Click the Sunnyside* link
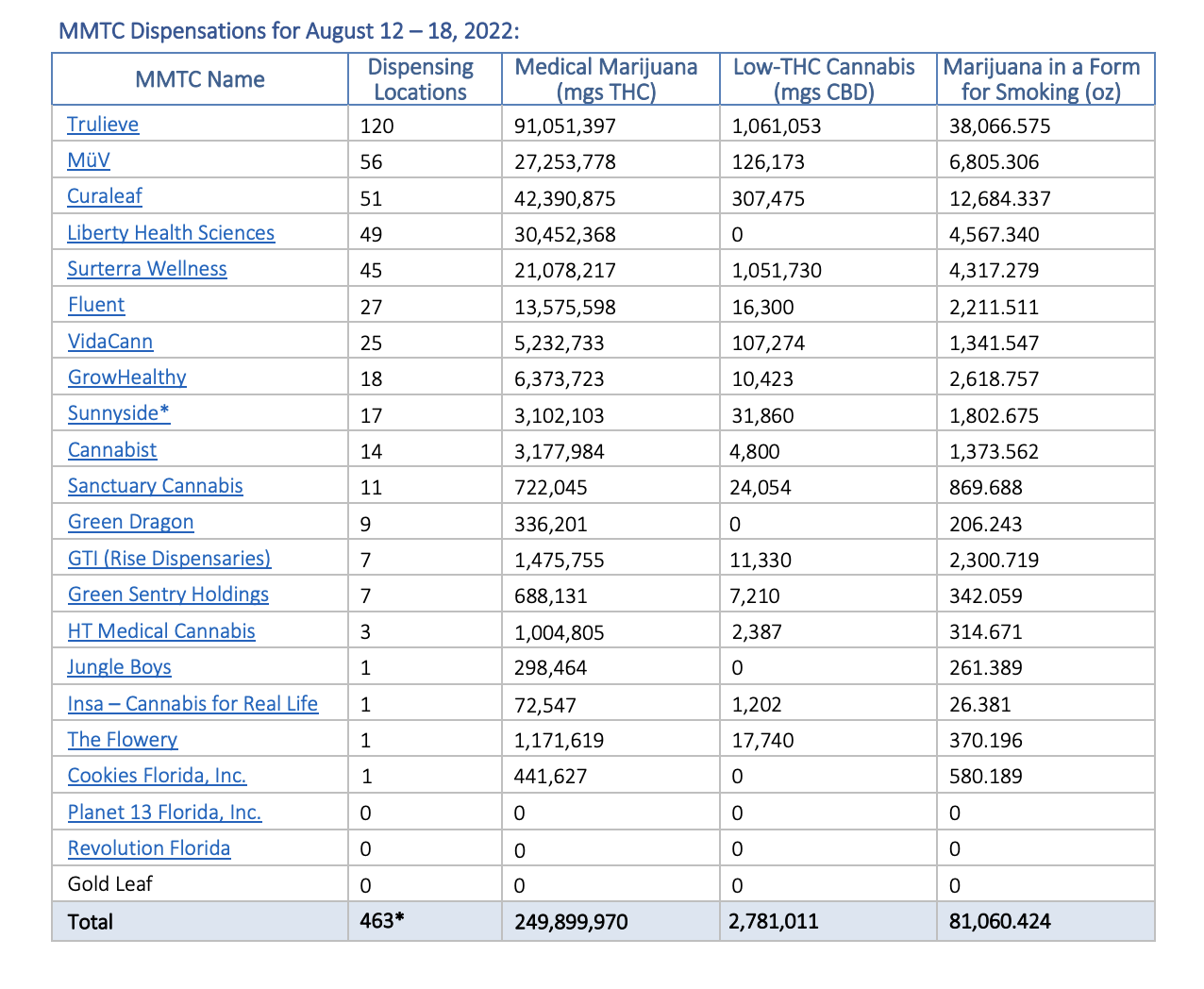Viewport: 1204px width, 989px height. pos(119,413)
